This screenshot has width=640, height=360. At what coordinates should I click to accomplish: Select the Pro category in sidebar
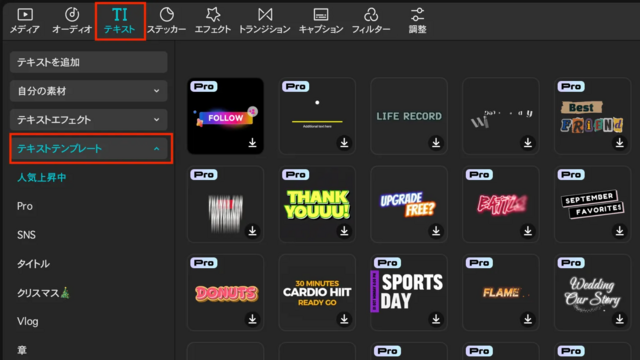pyautogui.click(x=25, y=206)
